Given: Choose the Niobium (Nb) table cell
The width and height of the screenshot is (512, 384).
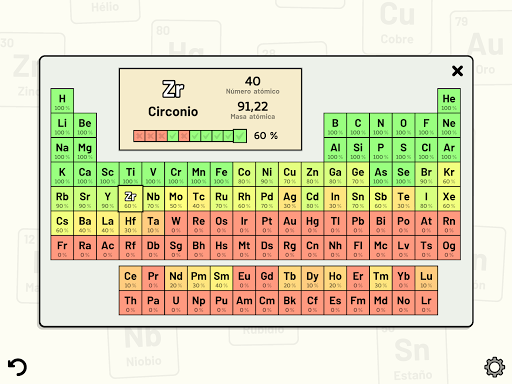Looking at the screenshot, I should (153, 199).
